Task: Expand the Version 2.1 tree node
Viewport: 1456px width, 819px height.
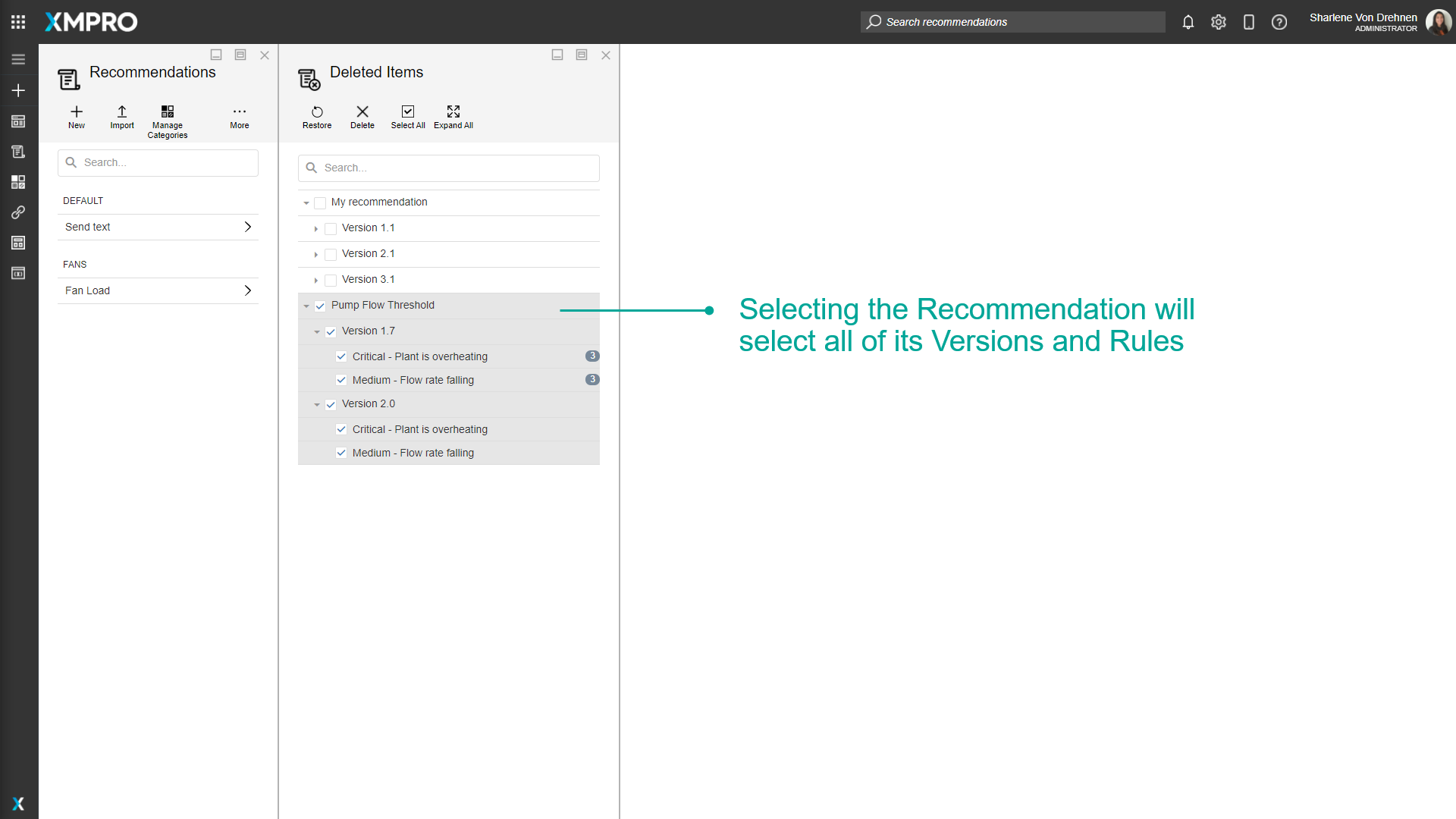Action: (316, 254)
